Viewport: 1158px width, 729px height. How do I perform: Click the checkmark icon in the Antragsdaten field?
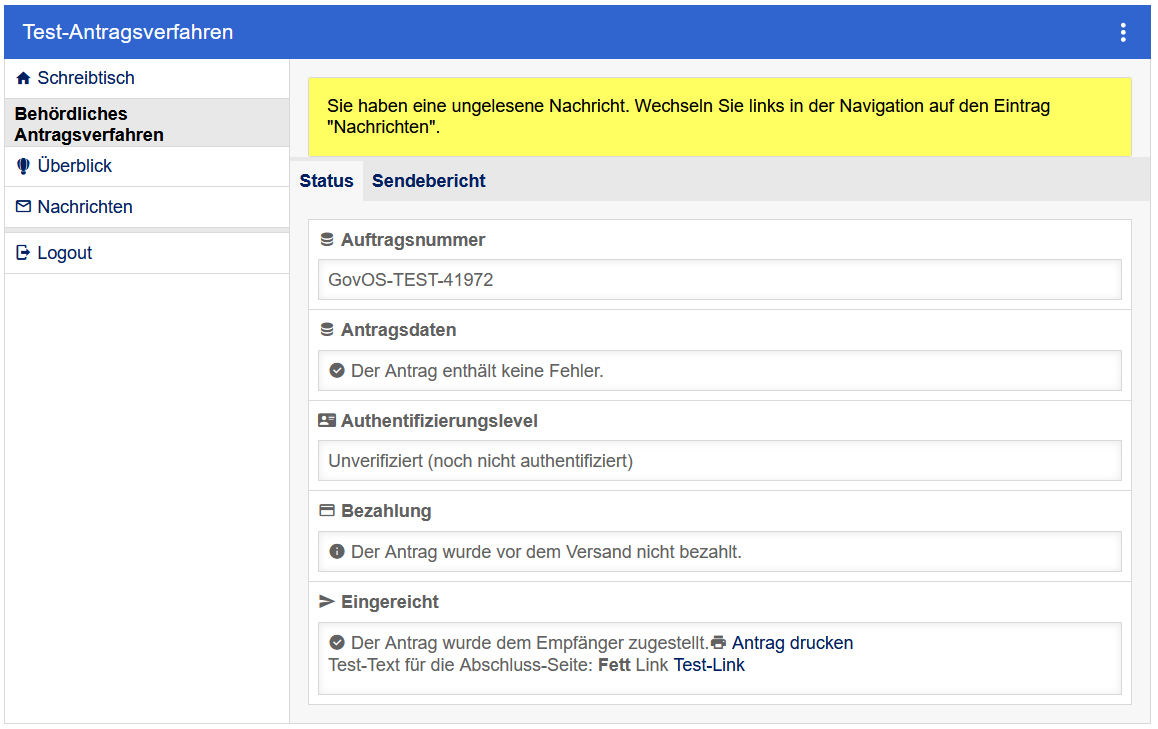pos(337,371)
